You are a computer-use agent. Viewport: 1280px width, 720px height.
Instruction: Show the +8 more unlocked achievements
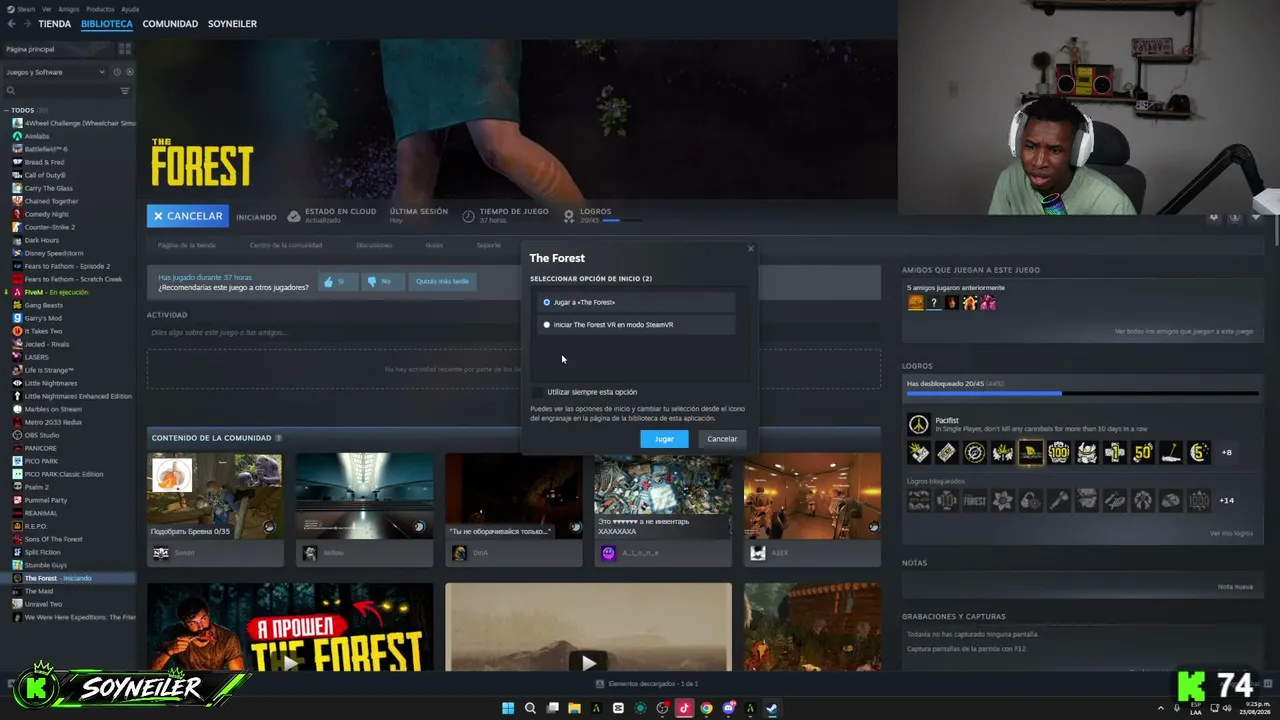[x=1227, y=452]
